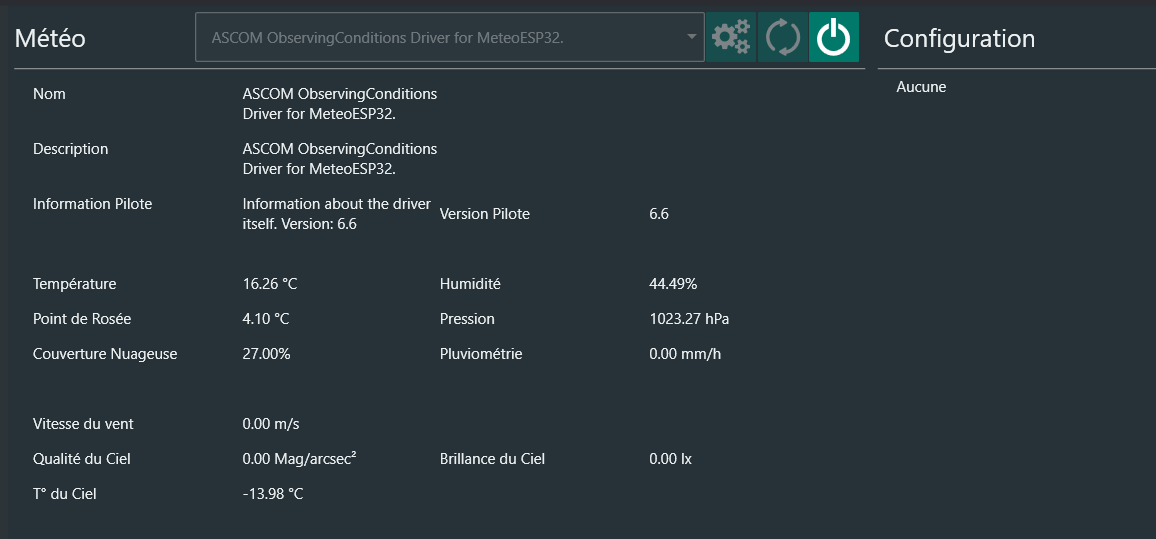Toggle the green power connect button

click(x=833, y=38)
